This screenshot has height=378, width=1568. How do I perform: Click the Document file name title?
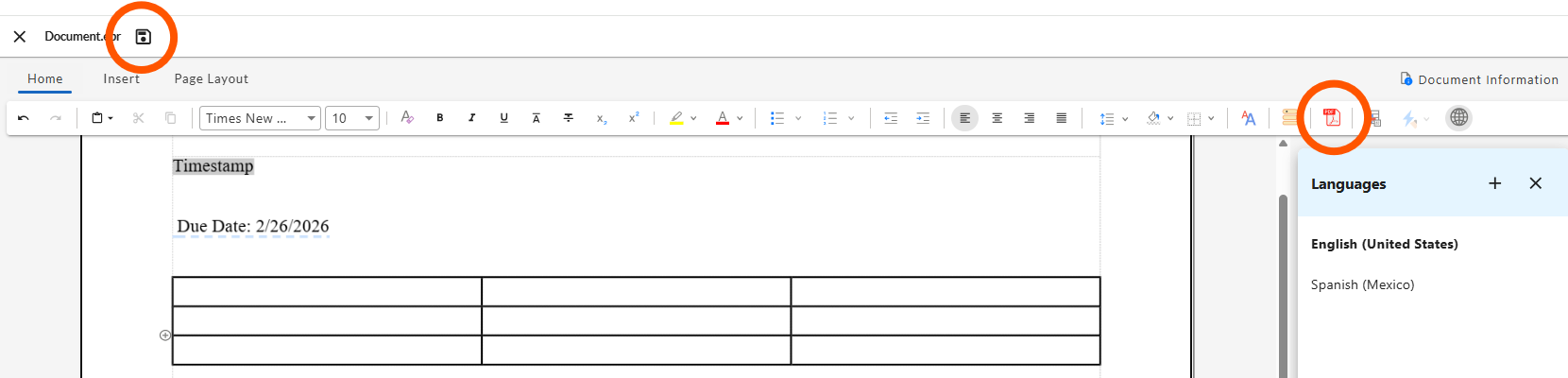click(82, 37)
